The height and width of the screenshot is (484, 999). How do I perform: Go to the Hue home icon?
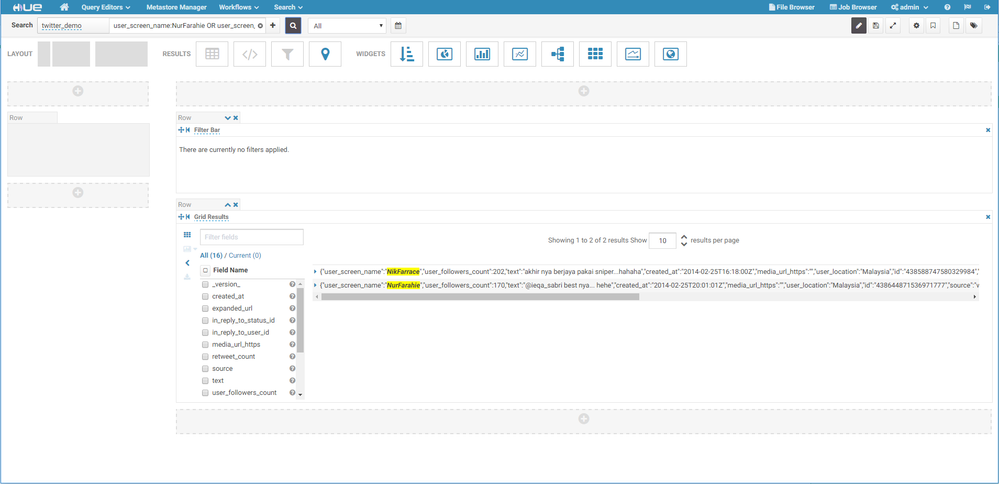[x=64, y=7]
